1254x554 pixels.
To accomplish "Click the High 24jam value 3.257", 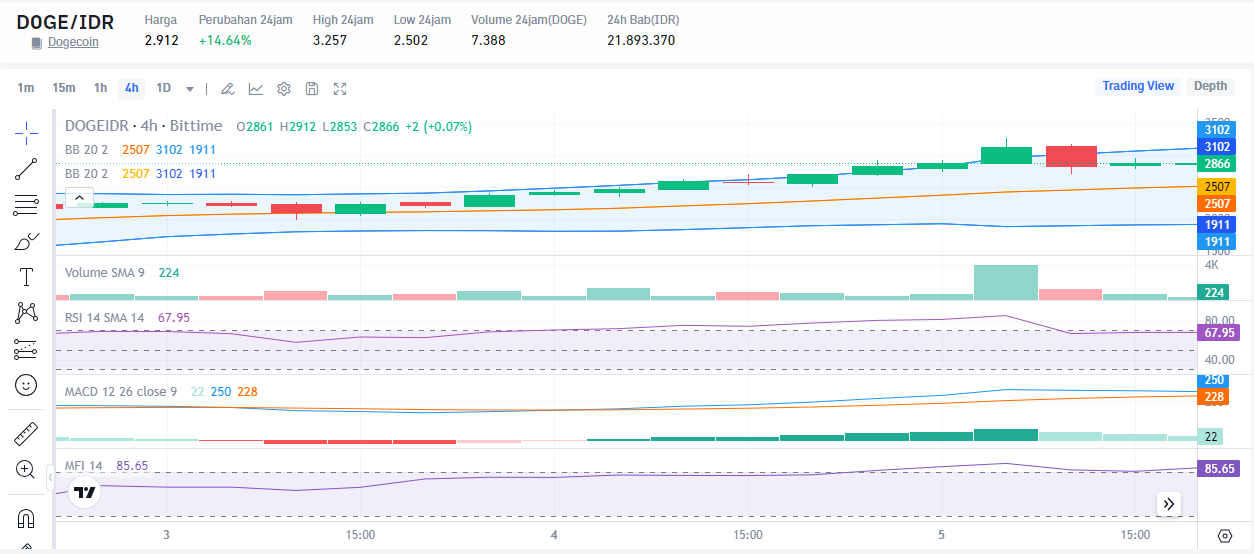I will coord(330,40).
